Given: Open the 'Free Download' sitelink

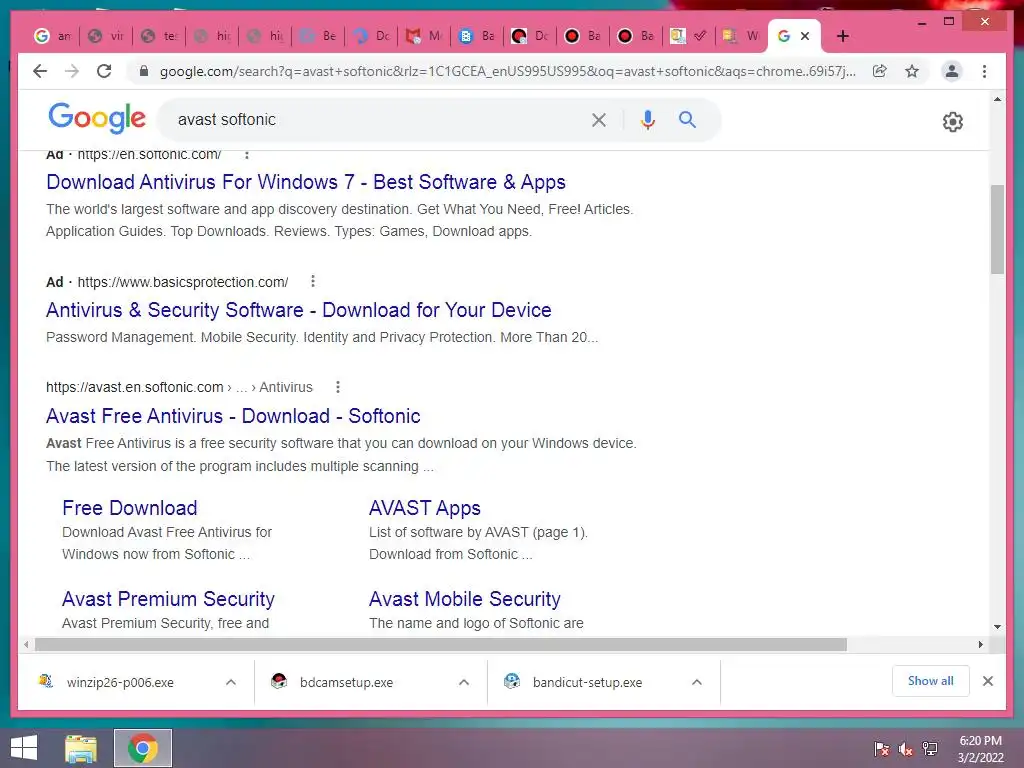Looking at the screenshot, I should (x=129, y=508).
